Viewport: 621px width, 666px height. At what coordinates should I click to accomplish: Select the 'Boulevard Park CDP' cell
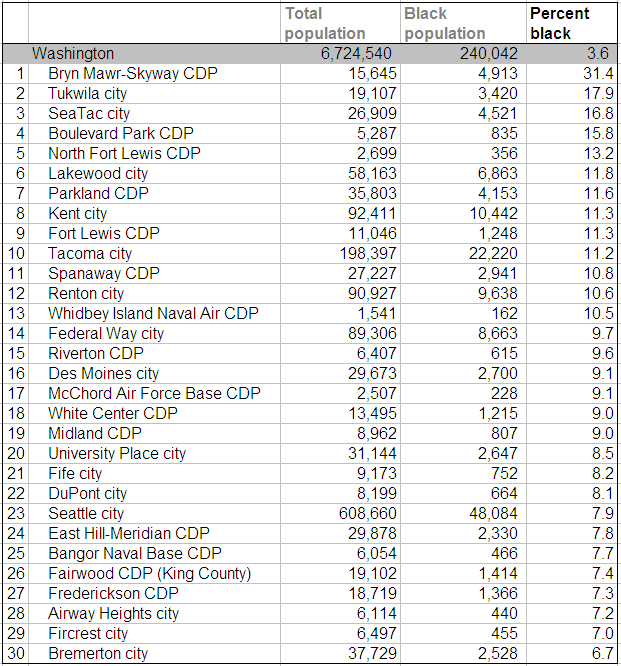click(154, 133)
